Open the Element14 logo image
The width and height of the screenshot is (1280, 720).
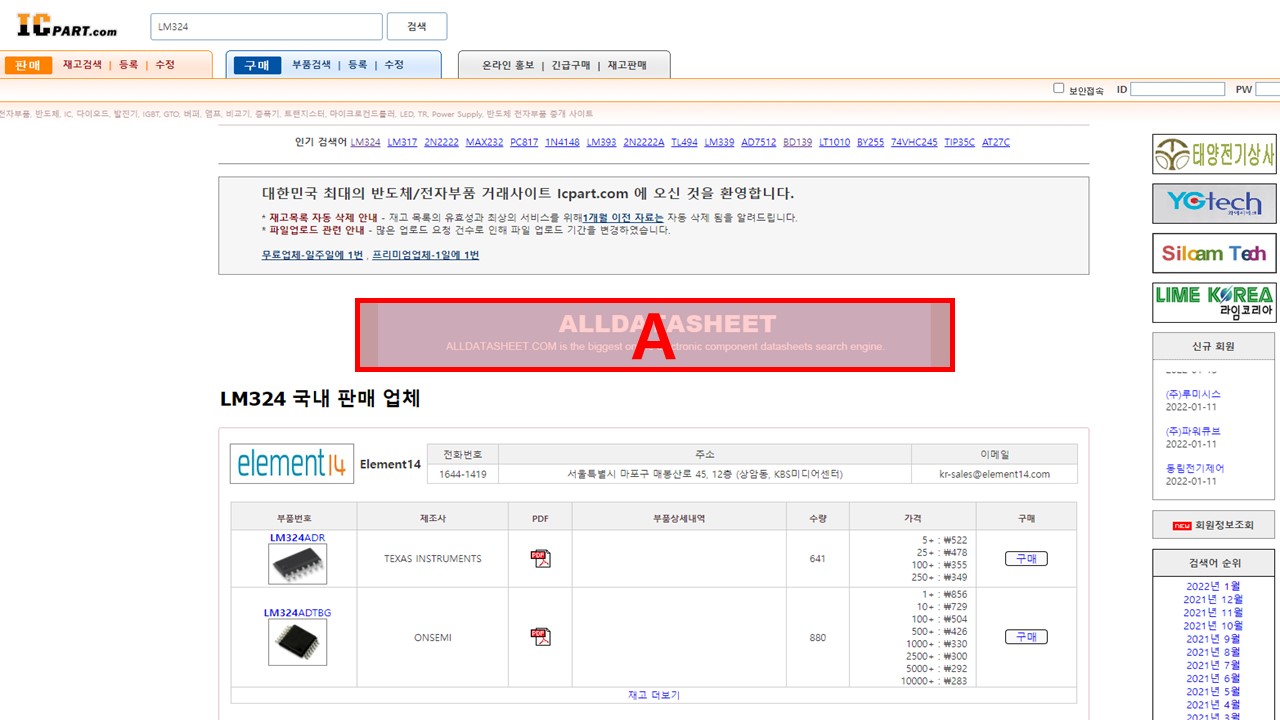click(292, 463)
